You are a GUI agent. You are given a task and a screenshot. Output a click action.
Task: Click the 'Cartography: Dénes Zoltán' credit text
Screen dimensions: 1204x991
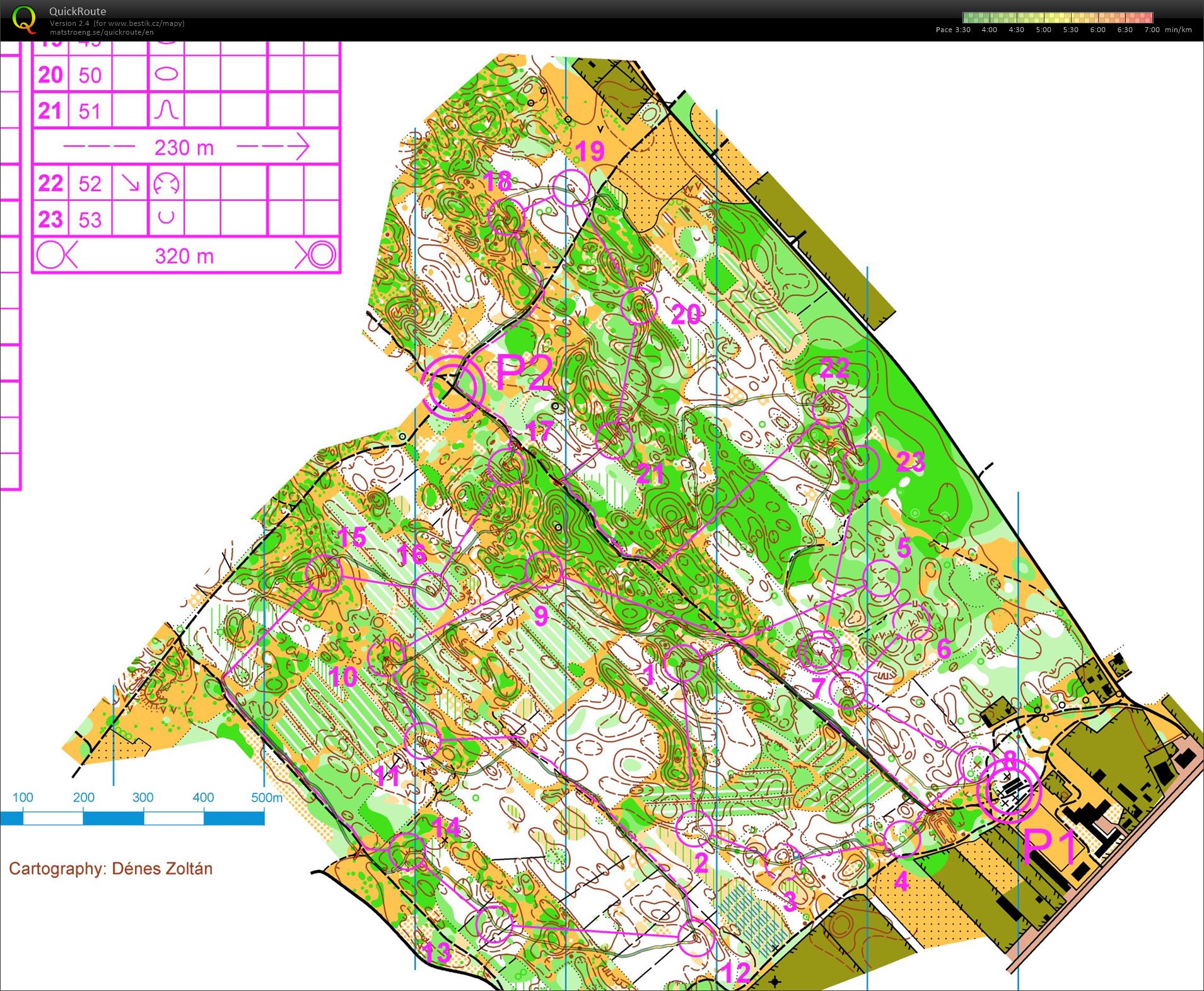(110, 869)
